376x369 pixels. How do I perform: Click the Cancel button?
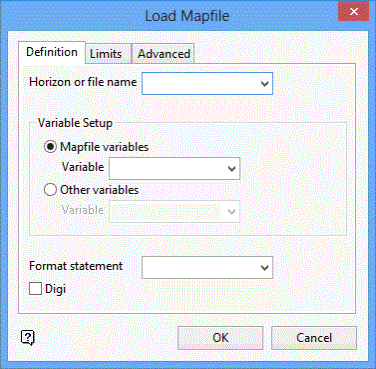[x=314, y=338]
